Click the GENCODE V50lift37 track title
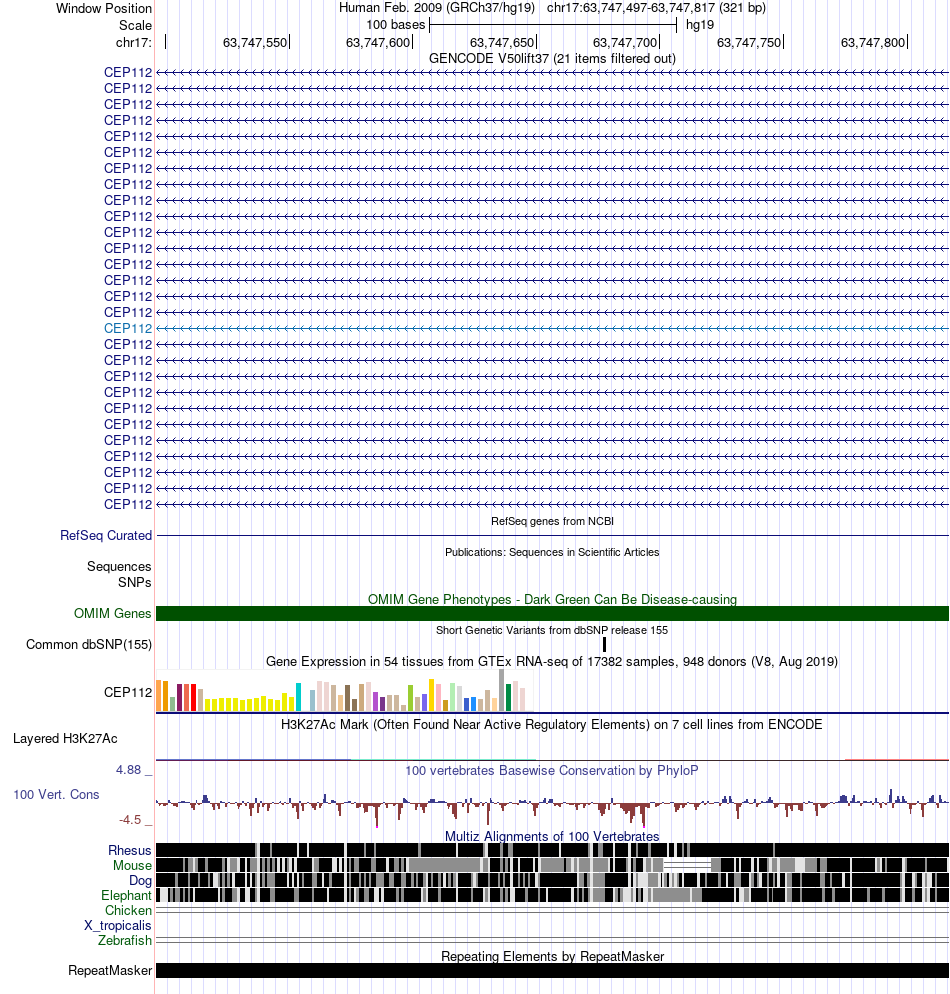 552,58
